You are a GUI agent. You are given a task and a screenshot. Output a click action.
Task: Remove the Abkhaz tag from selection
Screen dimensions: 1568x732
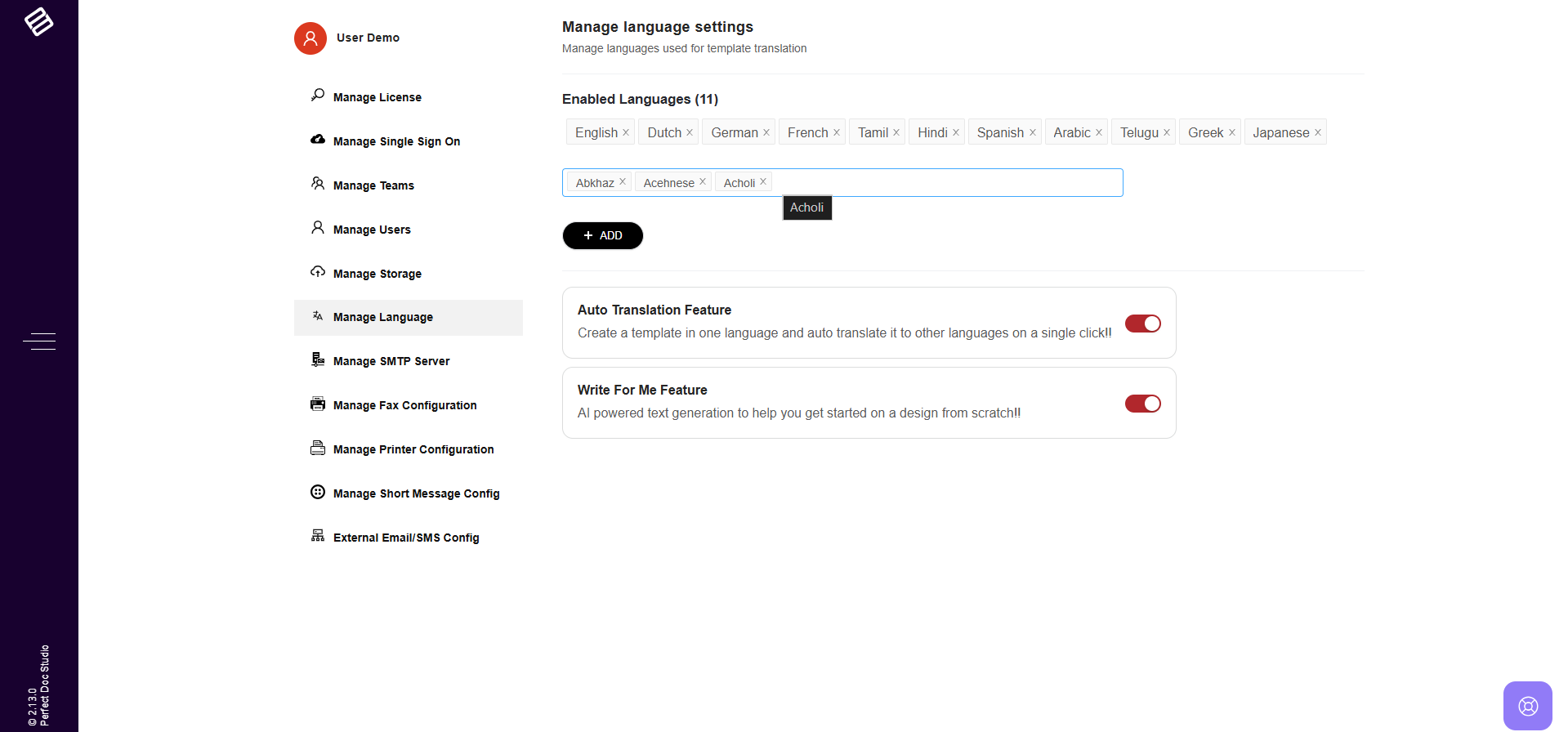click(x=623, y=181)
